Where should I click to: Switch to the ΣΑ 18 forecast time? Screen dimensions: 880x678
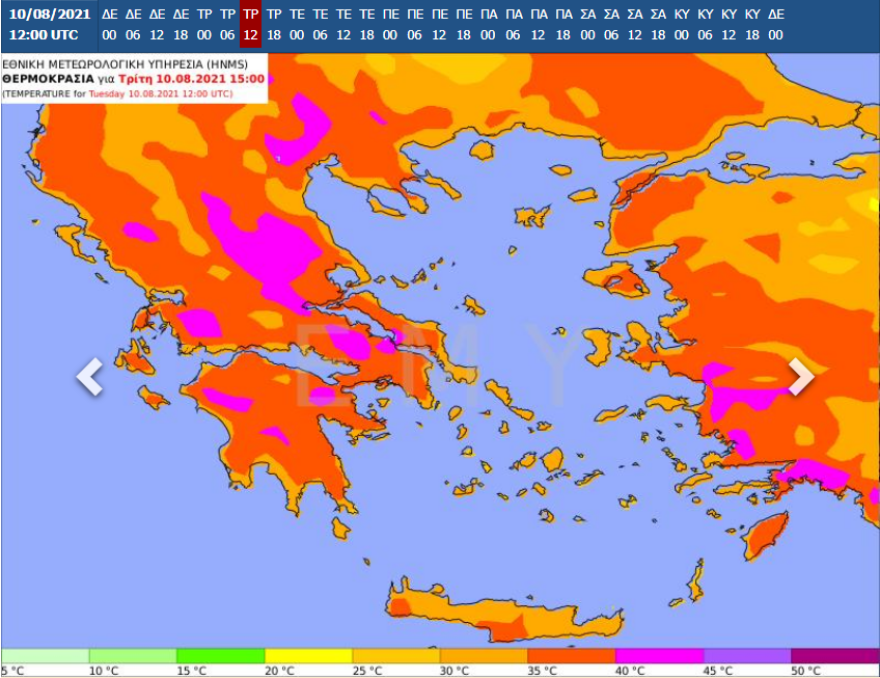click(658, 25)
